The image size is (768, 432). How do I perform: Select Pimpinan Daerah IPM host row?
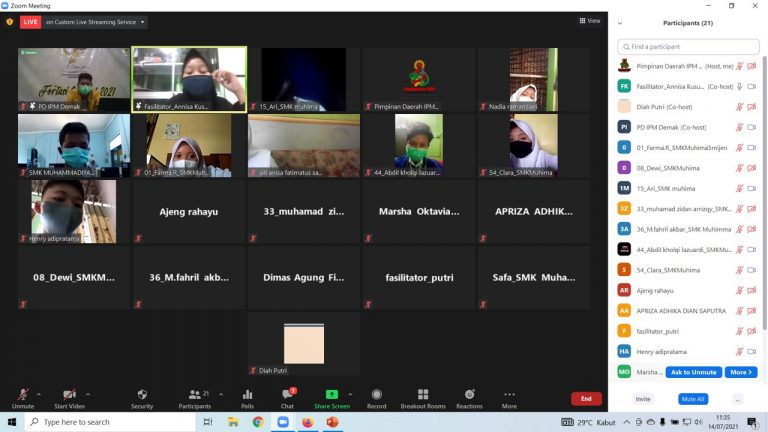[x=687, y=66]
